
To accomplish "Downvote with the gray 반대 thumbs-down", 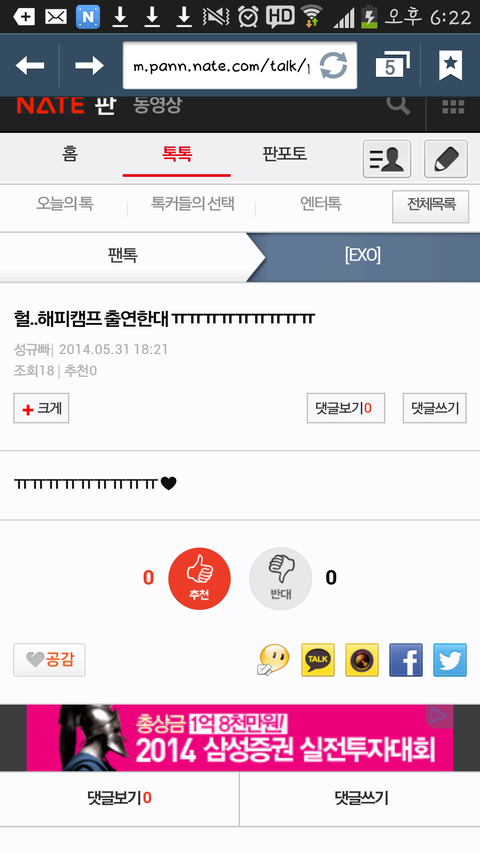I will 280,578.
